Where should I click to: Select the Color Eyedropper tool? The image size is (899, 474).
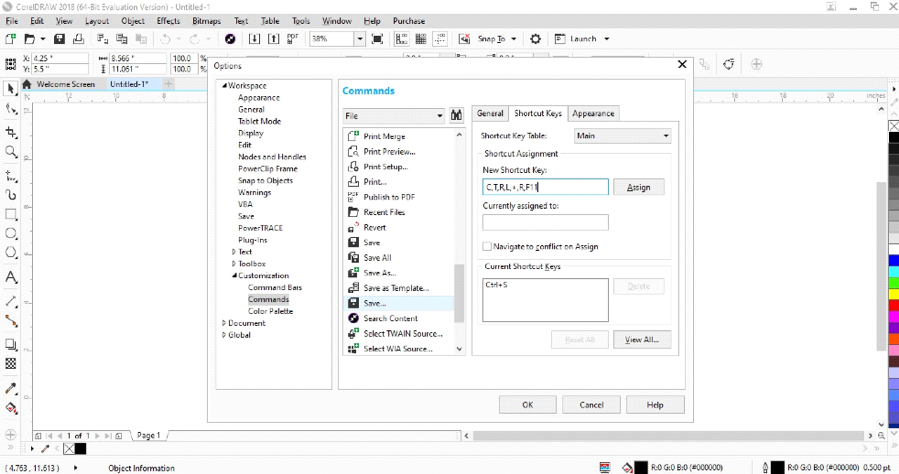(x=10, y=388)
